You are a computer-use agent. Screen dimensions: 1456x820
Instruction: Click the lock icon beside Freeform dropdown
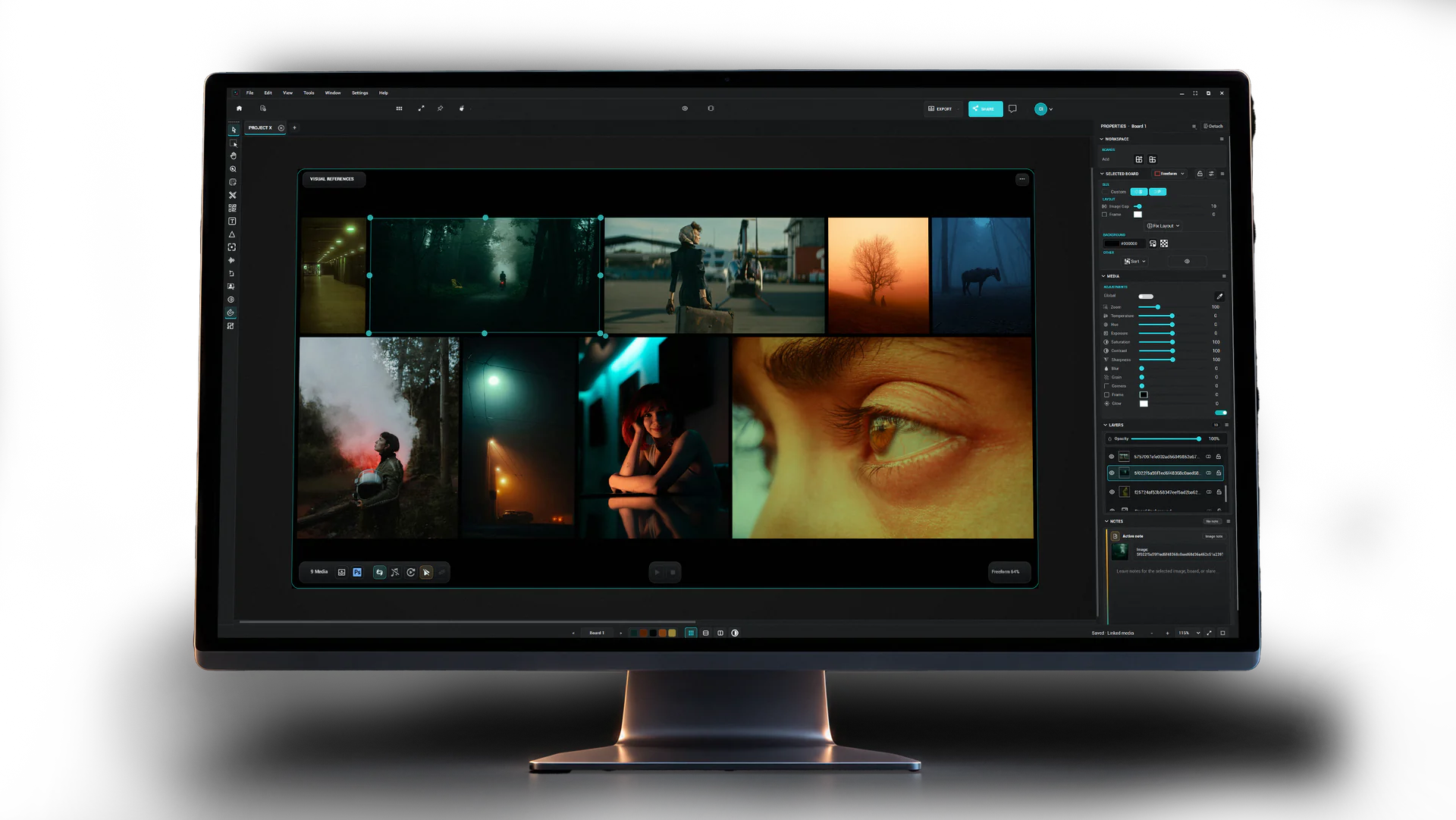pyautogui.click(x=1200, y=174)
